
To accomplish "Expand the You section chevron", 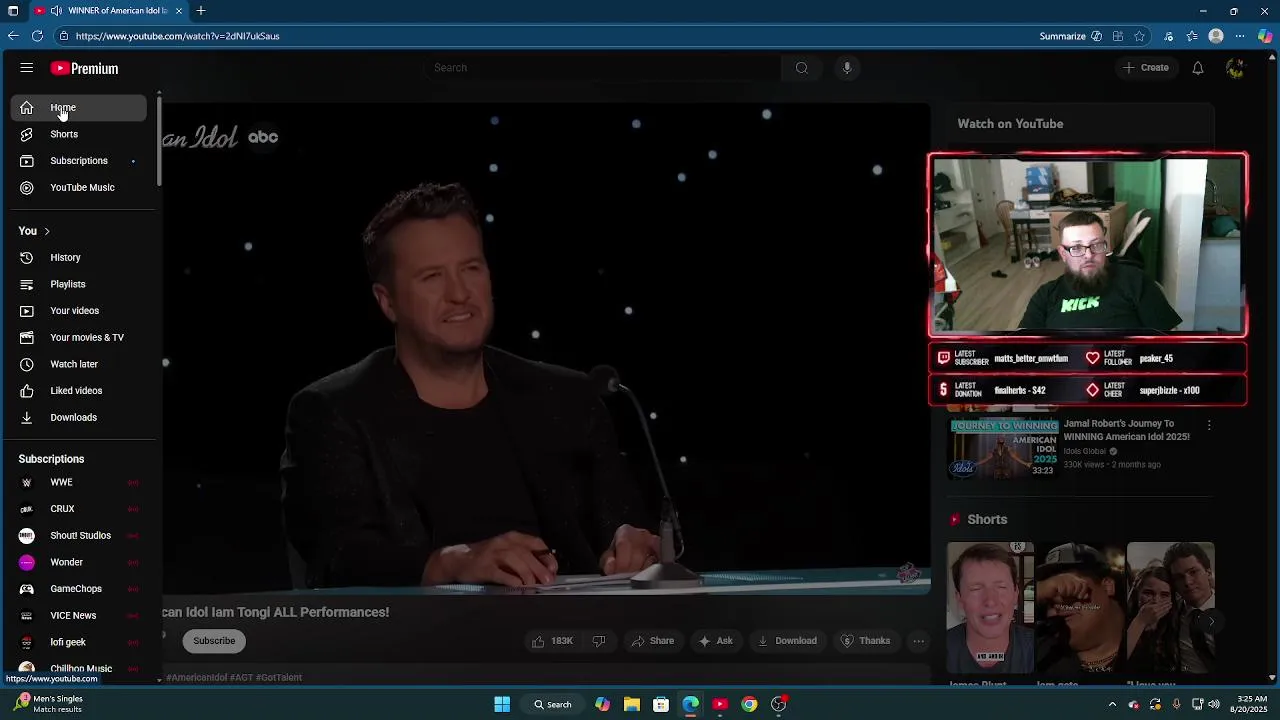I will pyautogui.click(x=47, y=231).
